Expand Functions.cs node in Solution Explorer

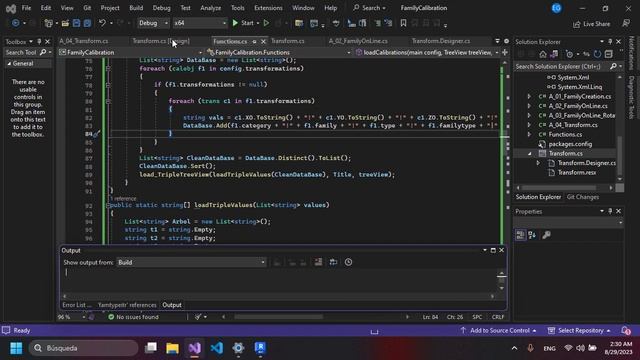[x=529, y=134]
